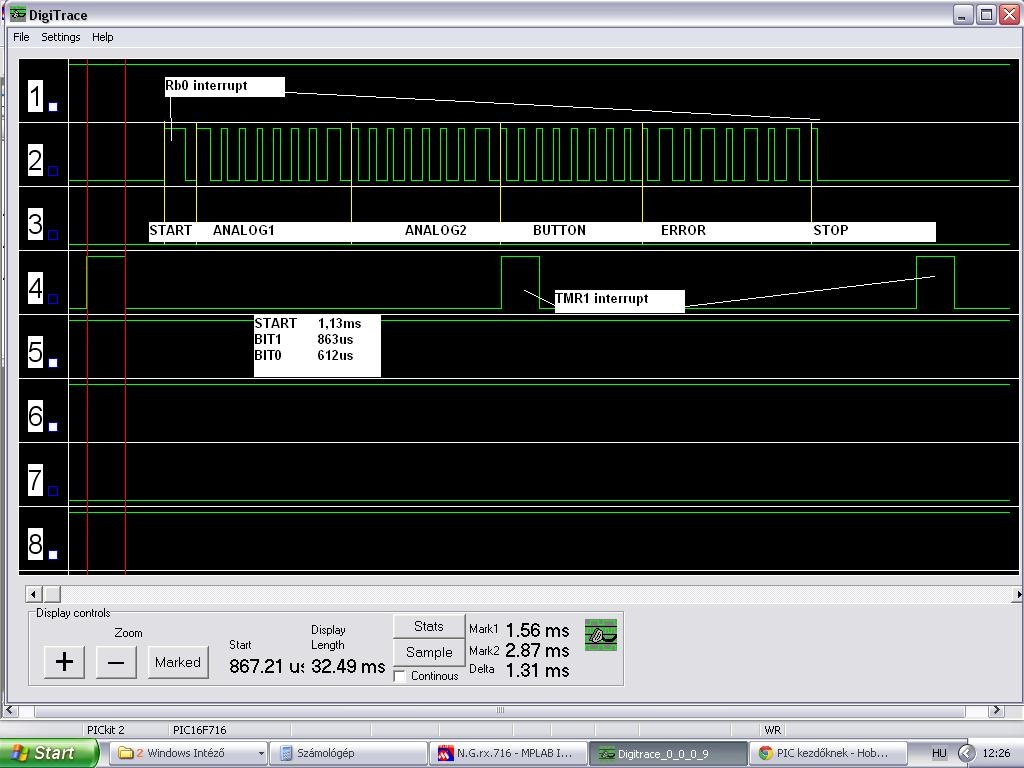Image resolution: width=1024 pixels, height=768 pixels.
Task: Toggle channel 1 trigger square
Action: (x=53, y=106)
